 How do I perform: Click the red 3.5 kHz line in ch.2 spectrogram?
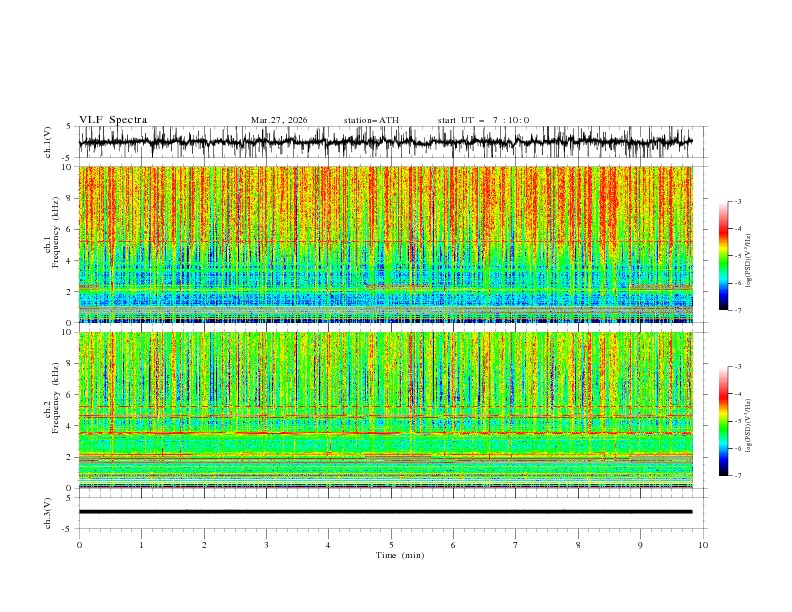point(386,433)
